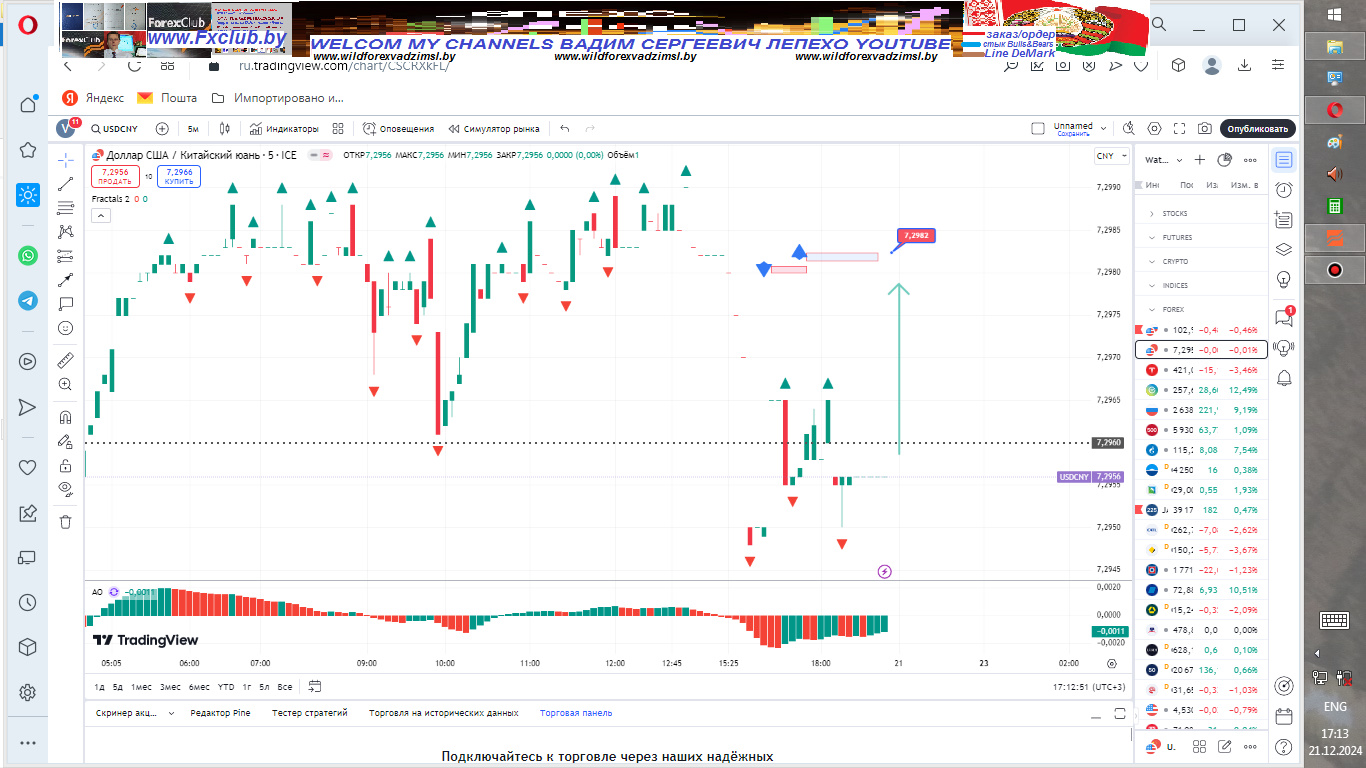Activate the chart zoom-in tool
The width and height of the screenshot is (1366, 768).
pos(66,384)
